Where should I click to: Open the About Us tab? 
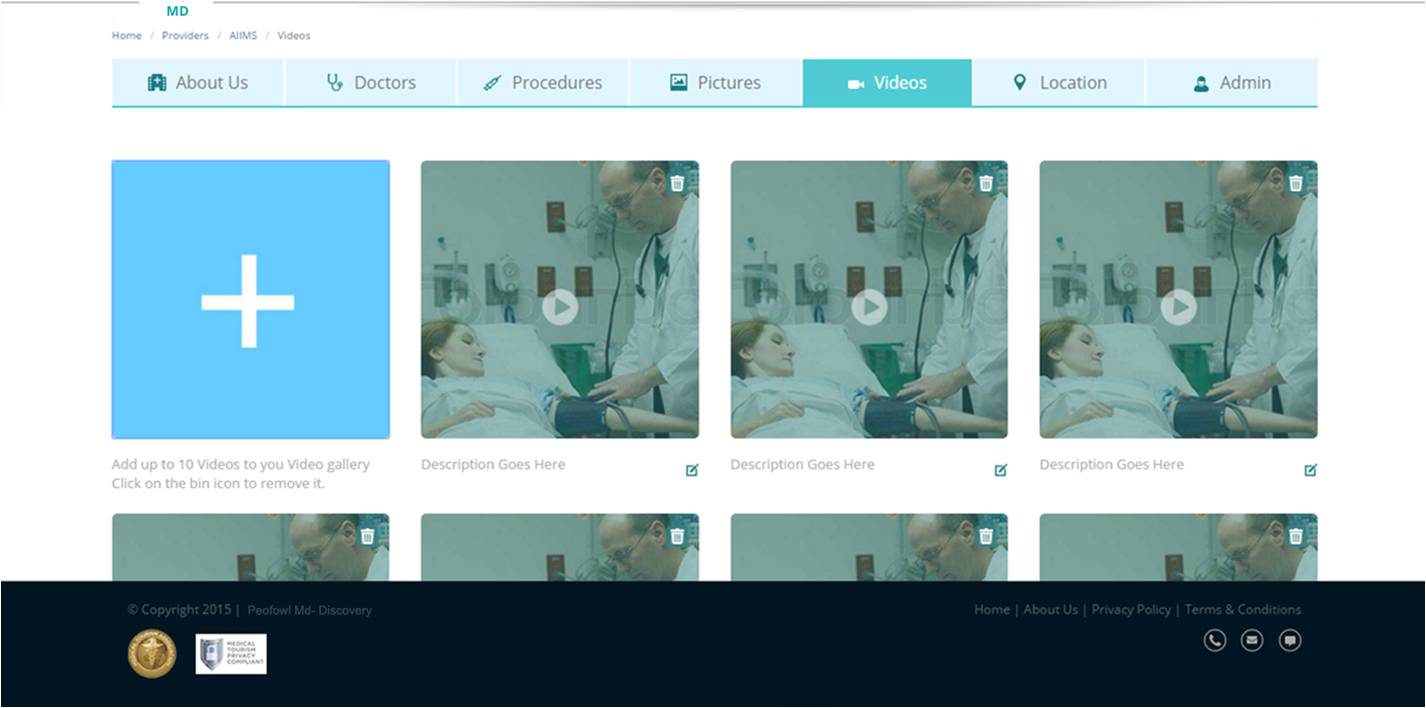[x=198, y=83]
